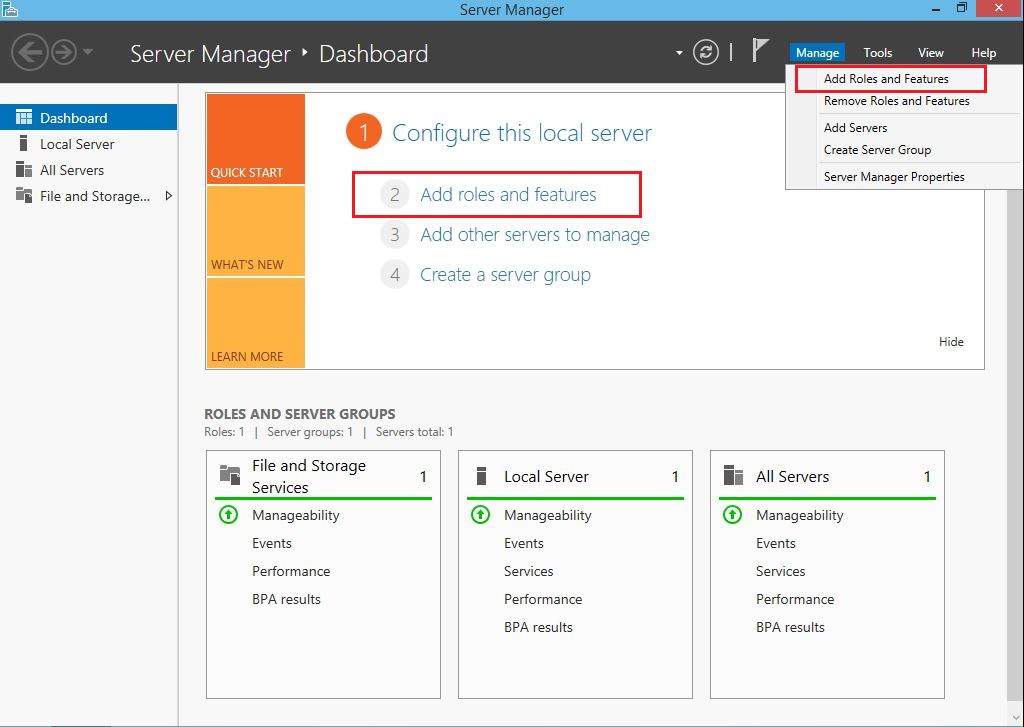This screenshot has height=727, width=1024.
Task: Click the Local Server icon in sidebar
Action: coord(23,143)
